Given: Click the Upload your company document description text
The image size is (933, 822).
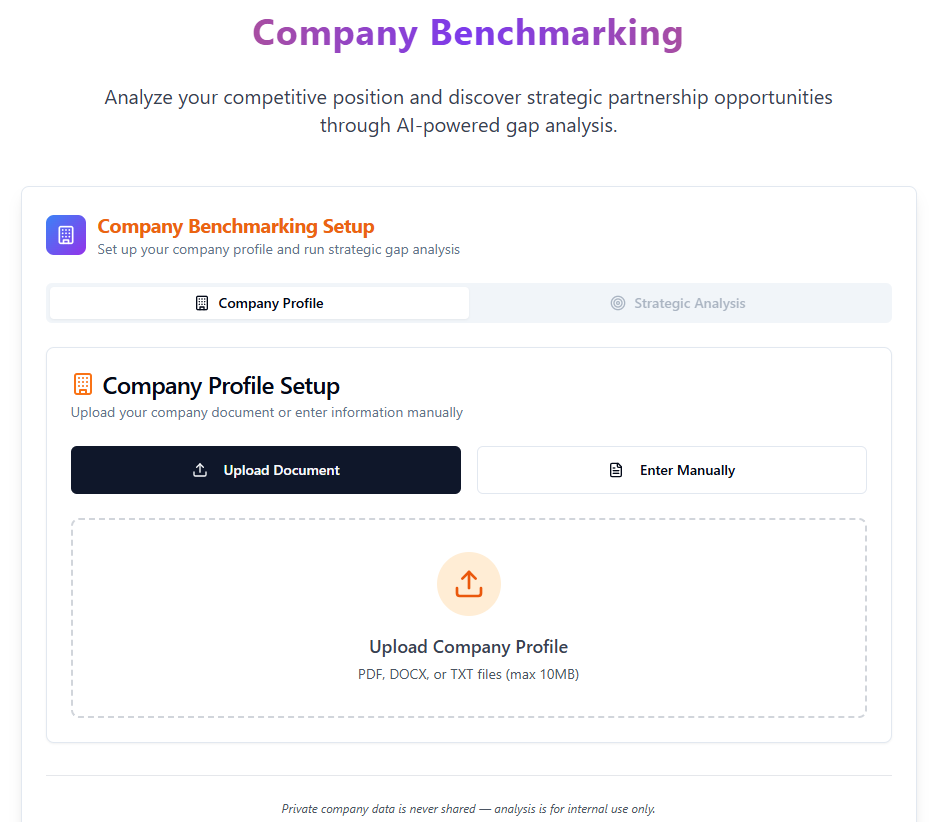Looking at the screenshot, I should click(x=267, y=412).
